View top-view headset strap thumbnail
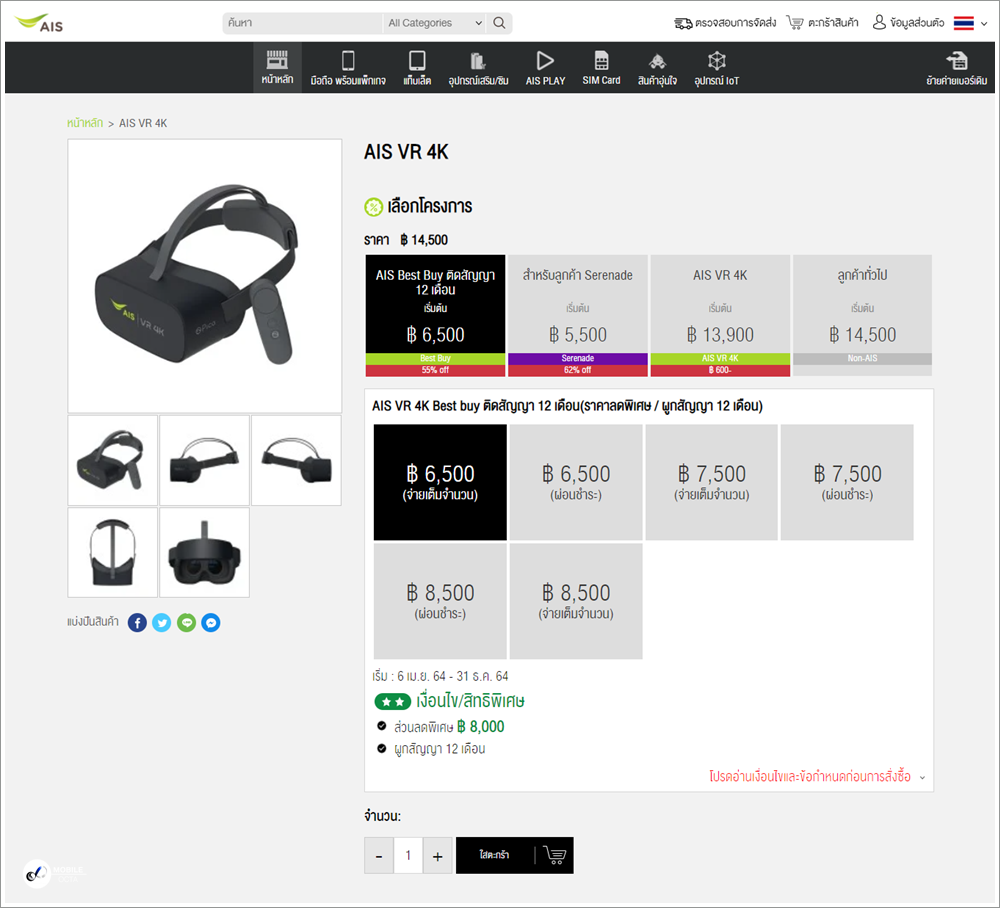The height and width of the screenshot is (908, 1000). tap(112, 552)
